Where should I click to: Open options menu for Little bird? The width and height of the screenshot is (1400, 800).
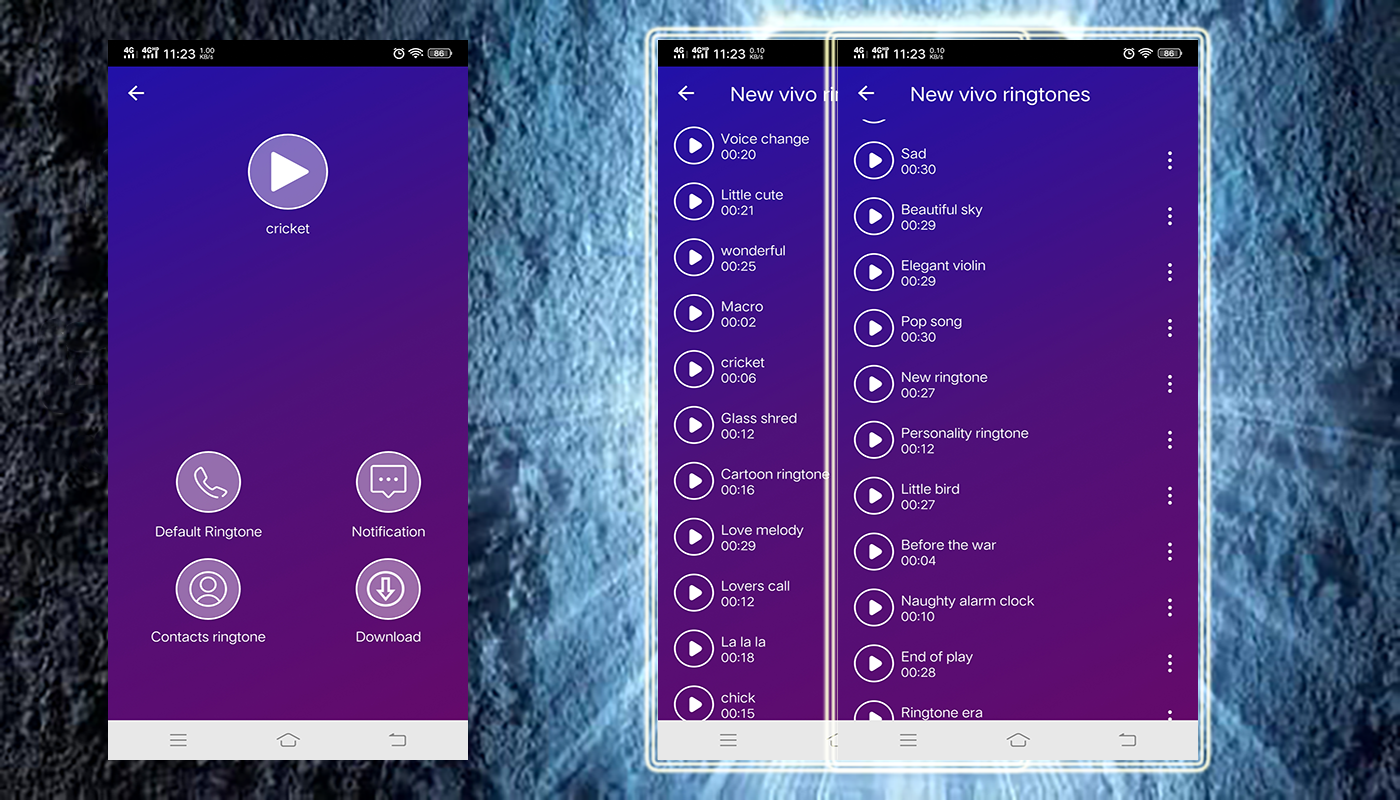click(x=1169, y=496)
